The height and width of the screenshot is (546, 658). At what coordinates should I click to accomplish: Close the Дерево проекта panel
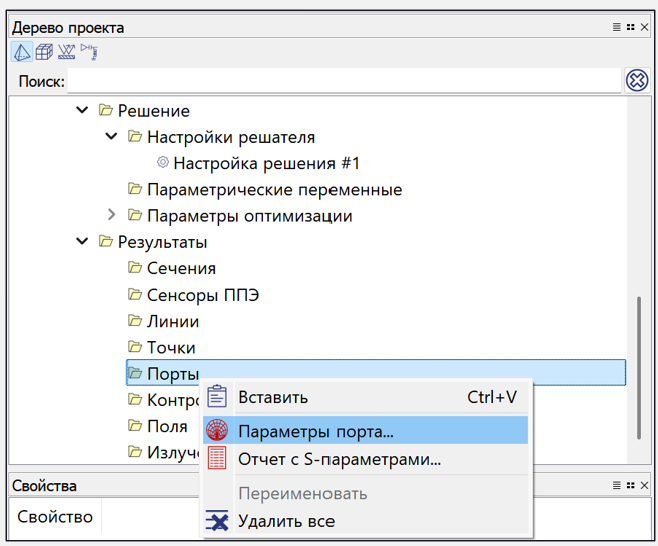coord(647,27)
